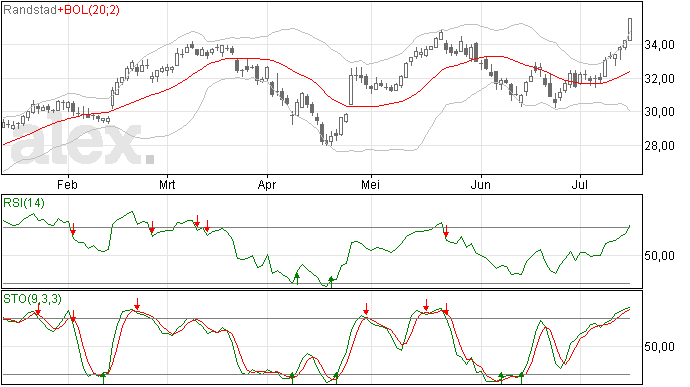Screen dimensions: 690x387
Task: Click the Mei month label
Action: (370, 184)
